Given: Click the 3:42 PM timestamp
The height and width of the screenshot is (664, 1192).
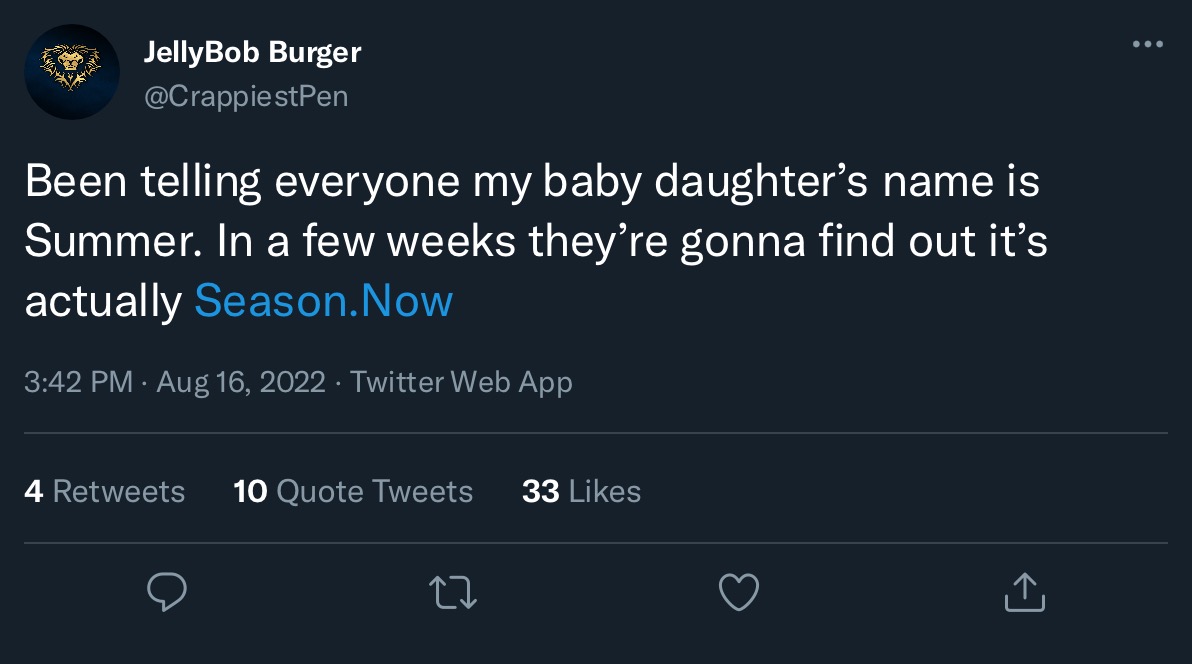Looking at the screenshot, I should (x=78, y=382).
